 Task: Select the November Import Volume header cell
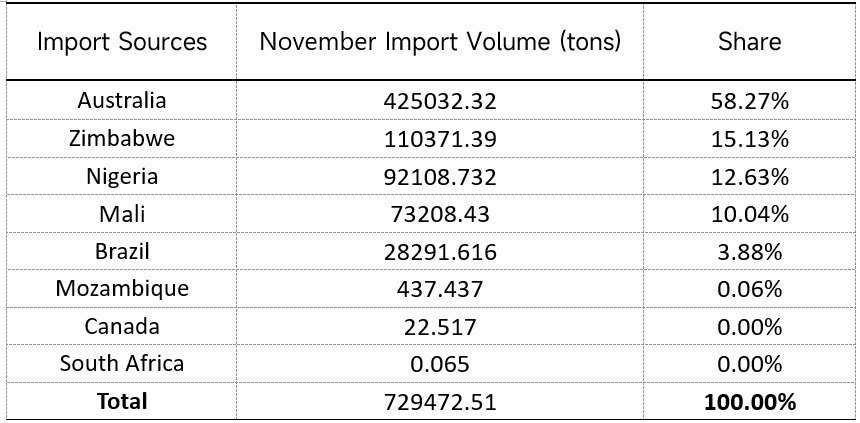click(x=440, y=42)
